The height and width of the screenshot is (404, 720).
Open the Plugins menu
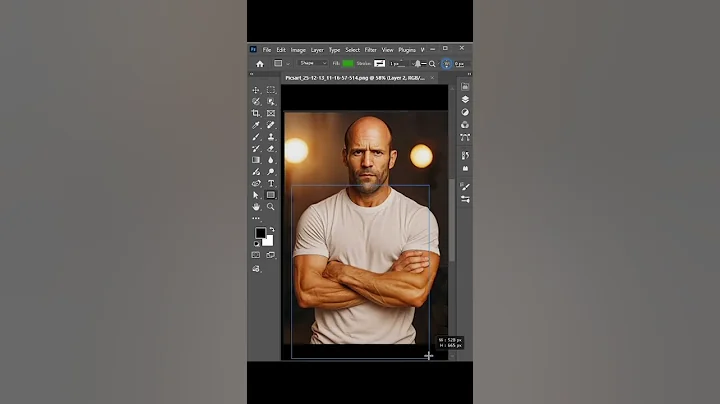407,50
